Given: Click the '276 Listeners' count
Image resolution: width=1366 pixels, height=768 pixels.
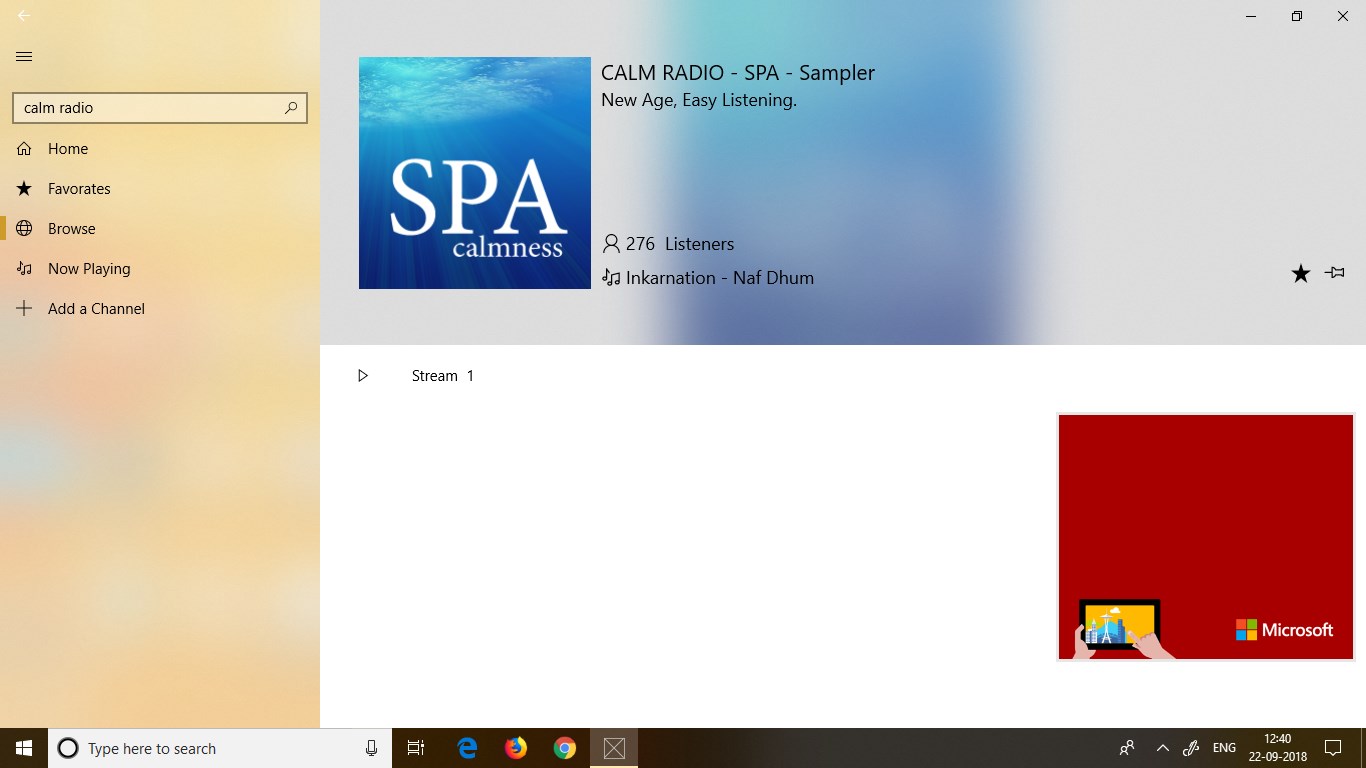Looking at the screenshot, I should tap(680, 244).
